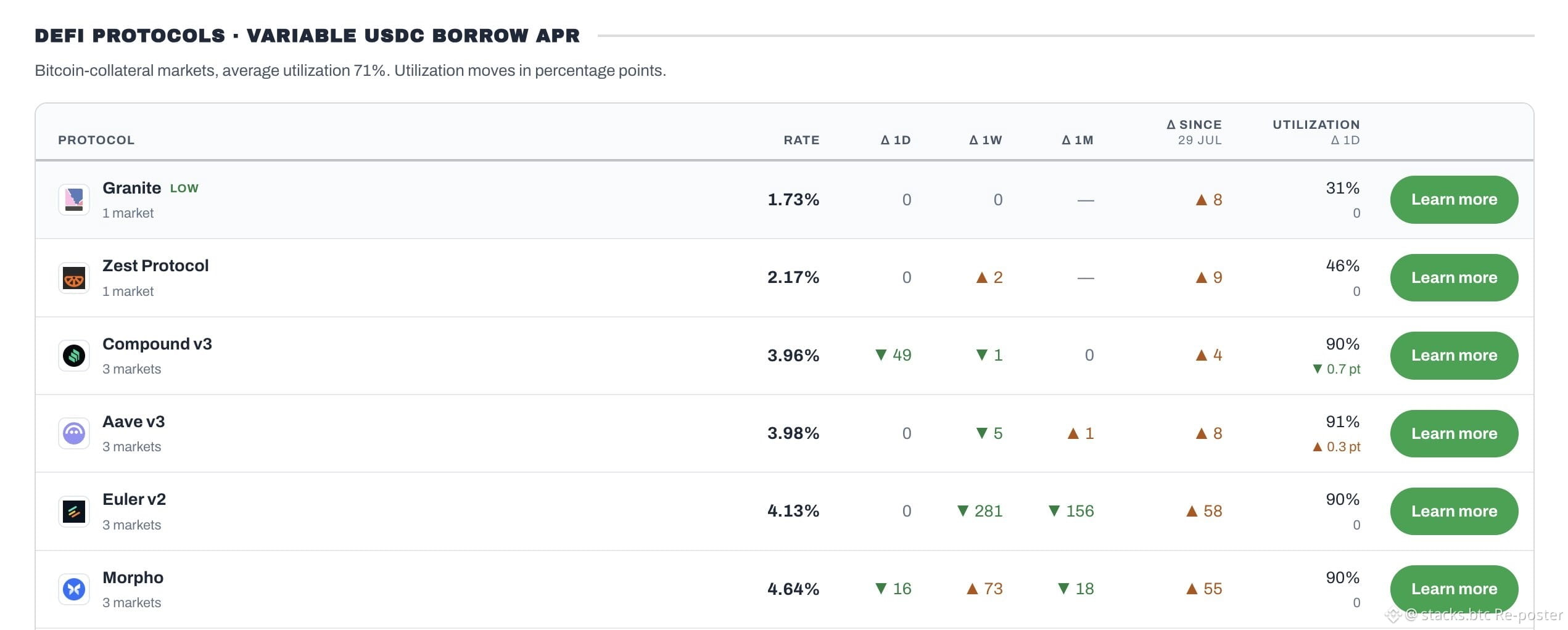The image size is (1568, 630).
Task: Open Learn more for Granite
Action: [x=1454, y=200]
